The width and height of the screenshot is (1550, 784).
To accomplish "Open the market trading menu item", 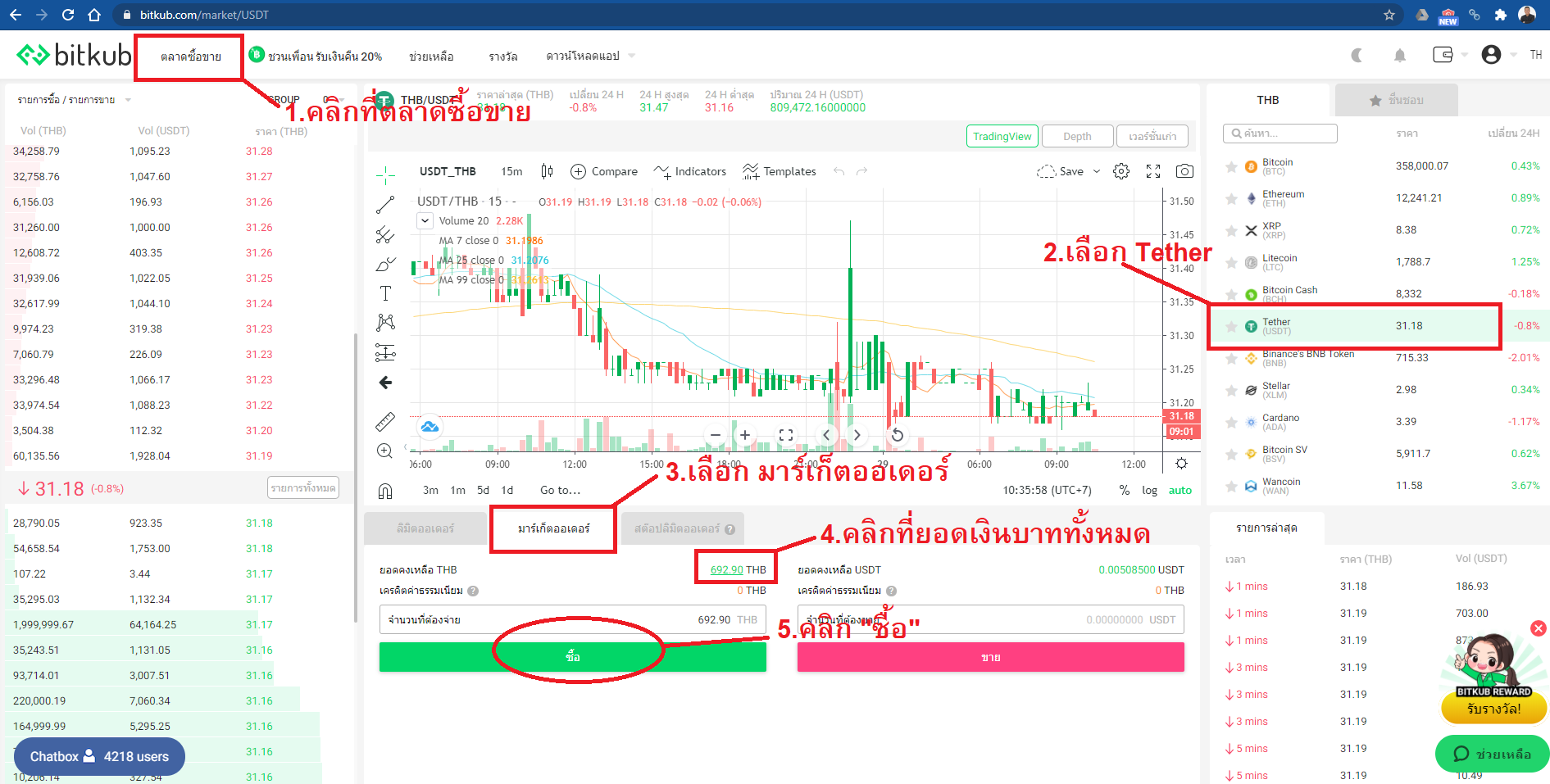I will click(x=190, y=56).
